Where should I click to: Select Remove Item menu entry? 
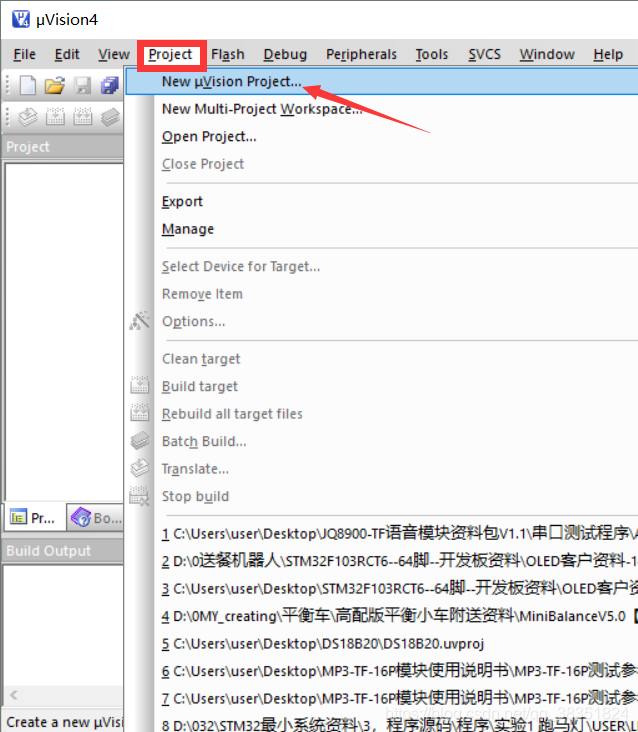pyautogui.click(x=382, y=294)
